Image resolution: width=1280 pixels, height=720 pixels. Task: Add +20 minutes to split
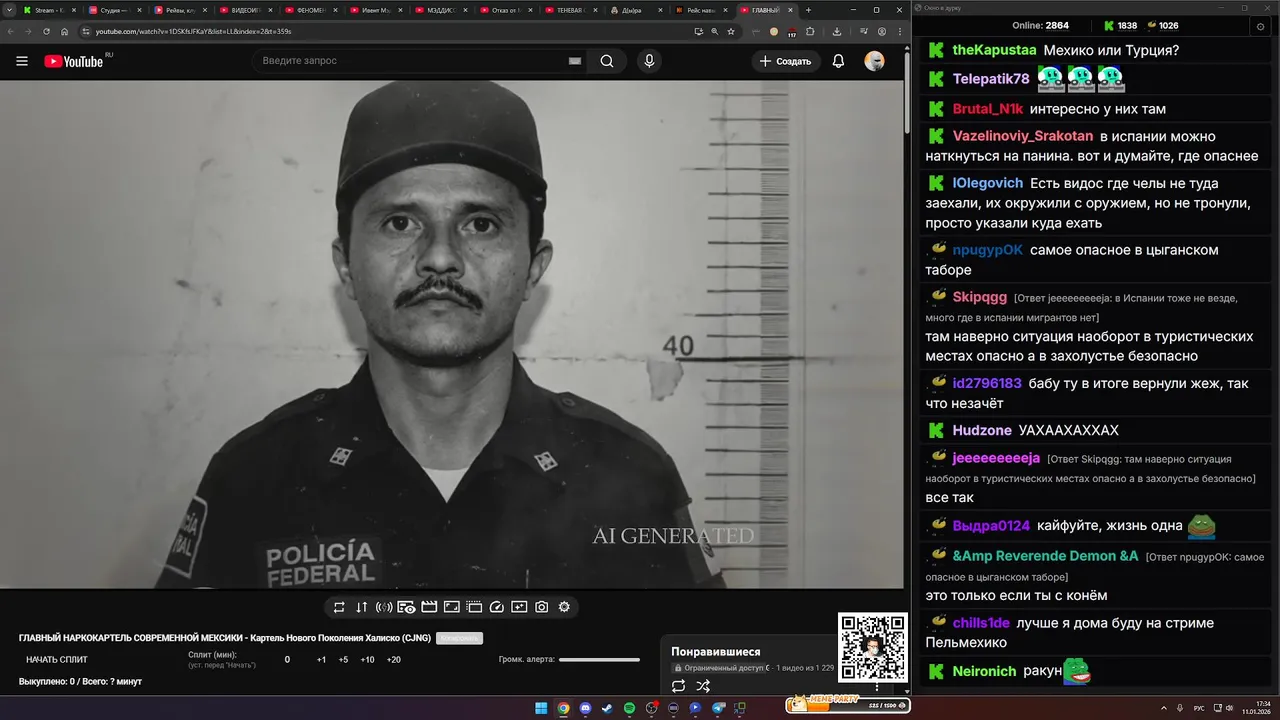(393, 660)
